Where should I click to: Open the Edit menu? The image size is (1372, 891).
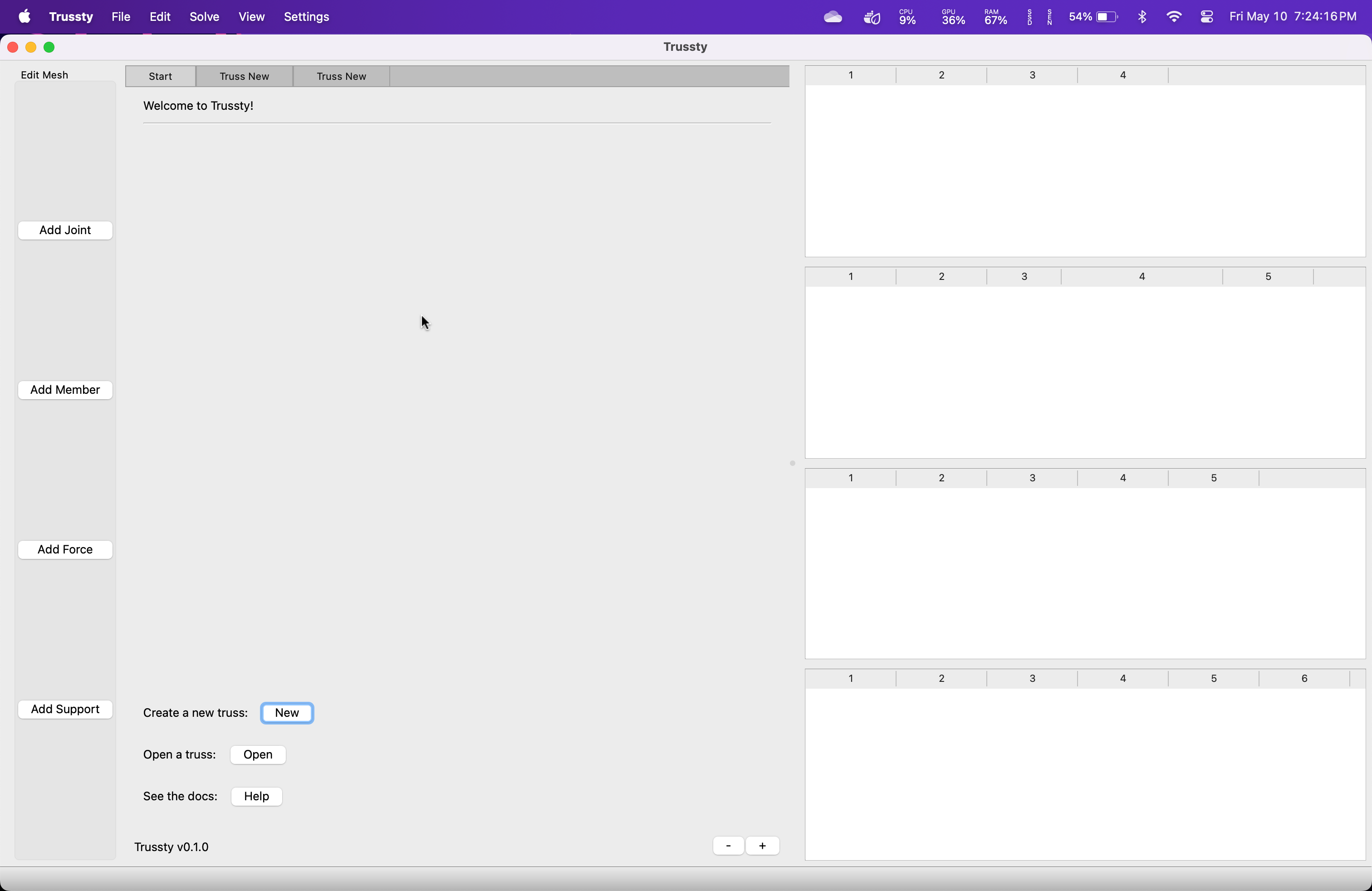[x=160, y=17]
